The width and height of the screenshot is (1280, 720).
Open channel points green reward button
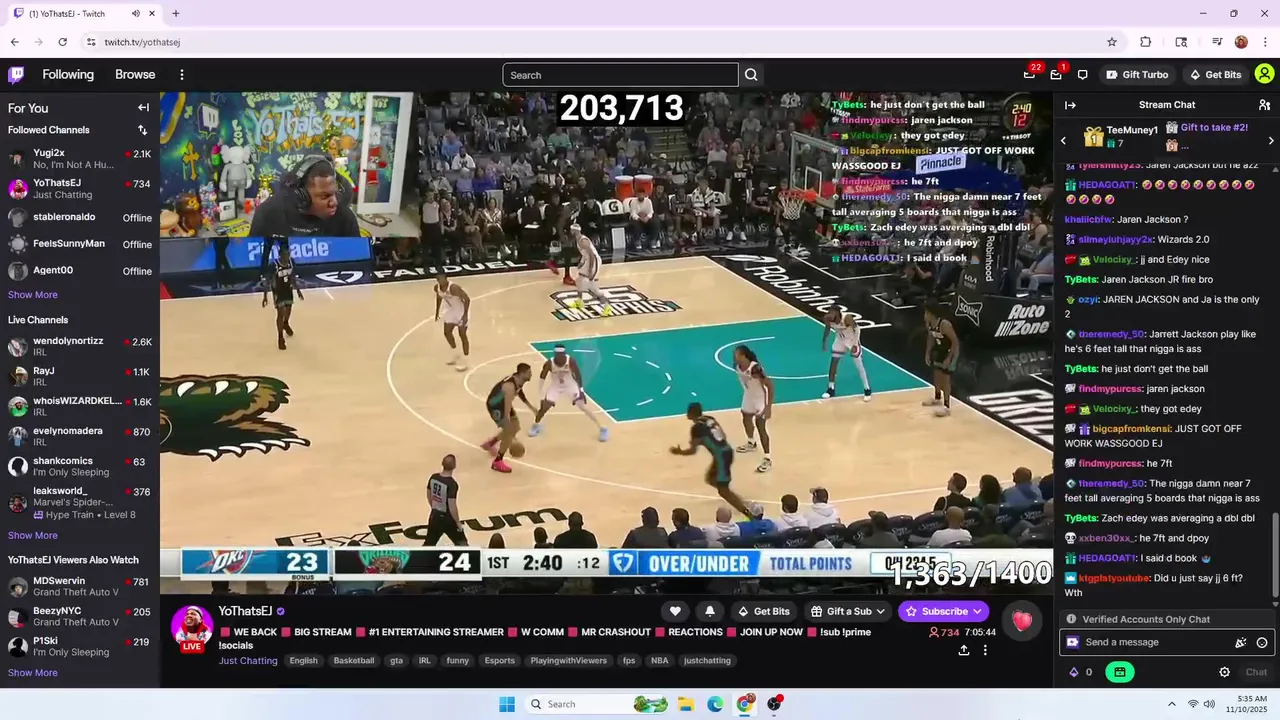[1119, 672]
